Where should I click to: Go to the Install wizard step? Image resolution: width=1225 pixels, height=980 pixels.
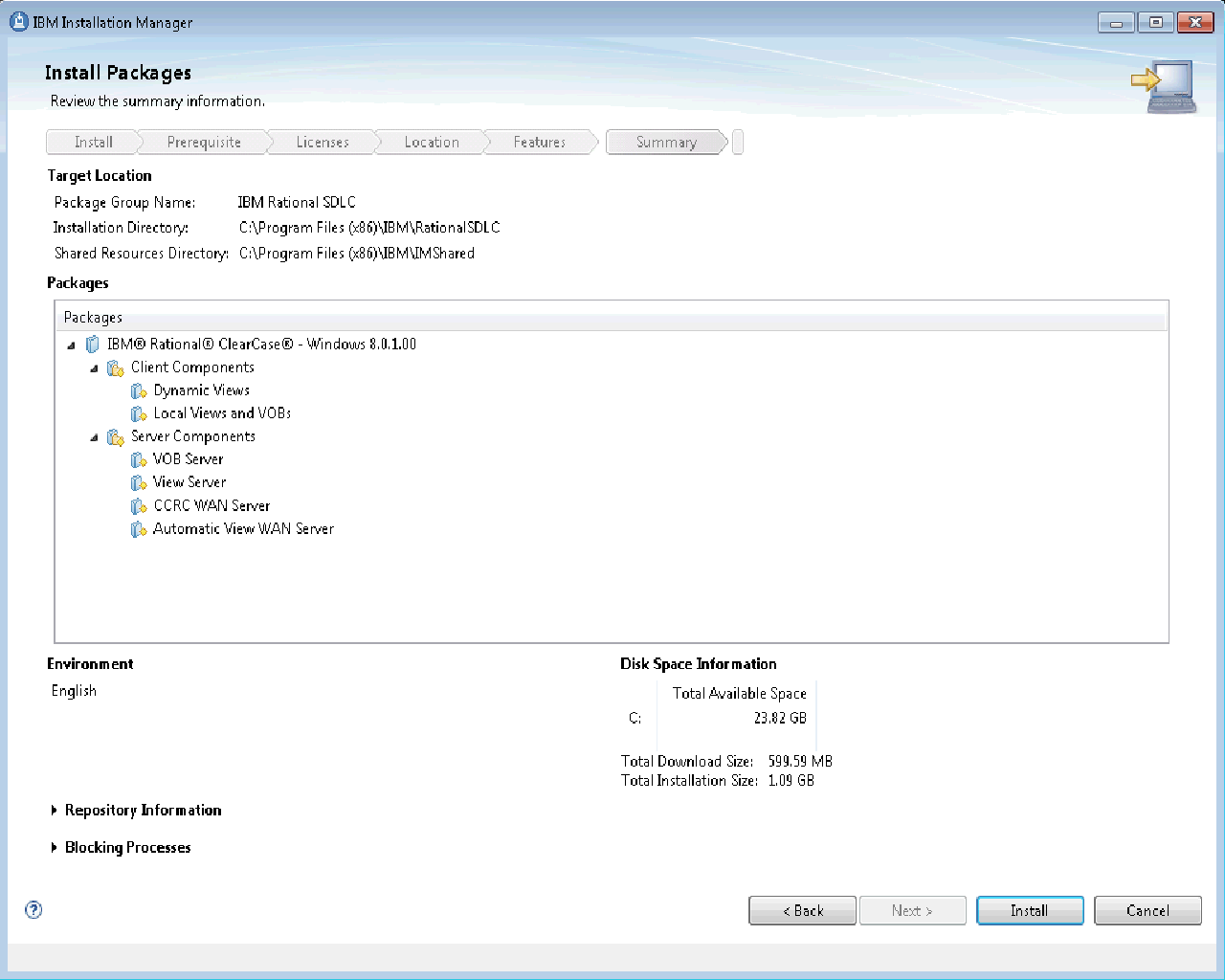point(93,143)
